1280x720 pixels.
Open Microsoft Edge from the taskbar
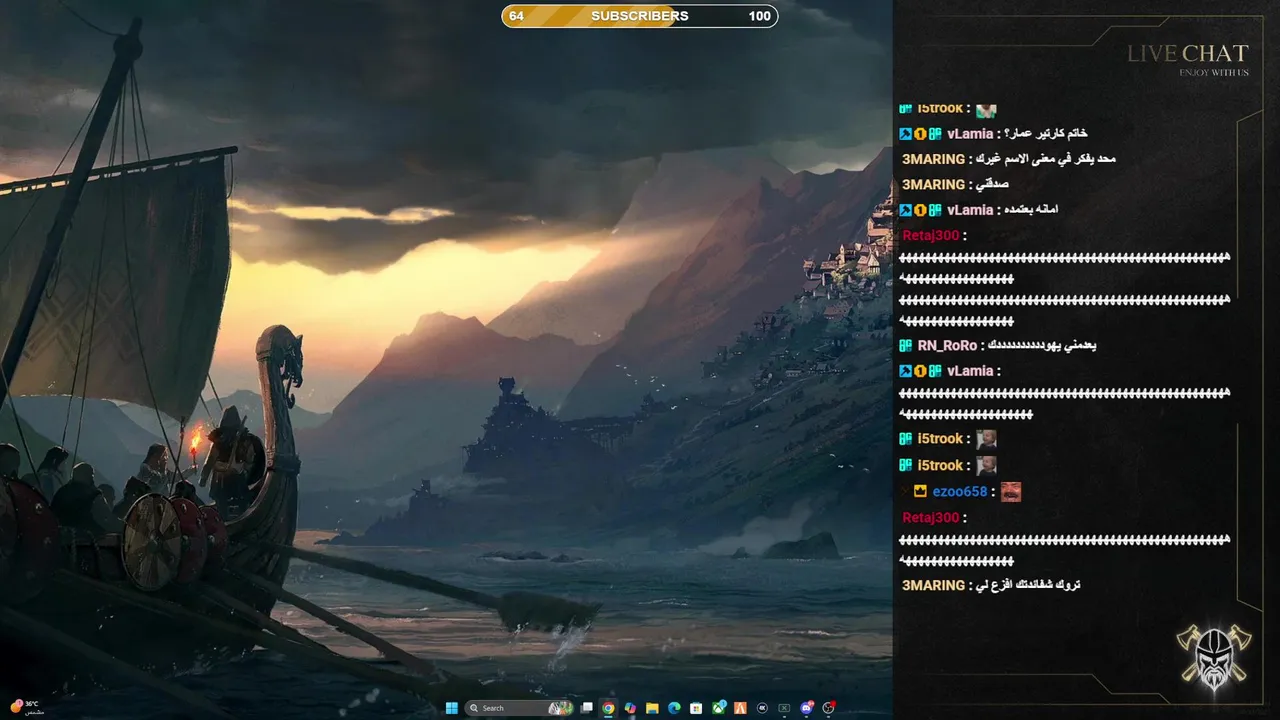click(674, 708)
